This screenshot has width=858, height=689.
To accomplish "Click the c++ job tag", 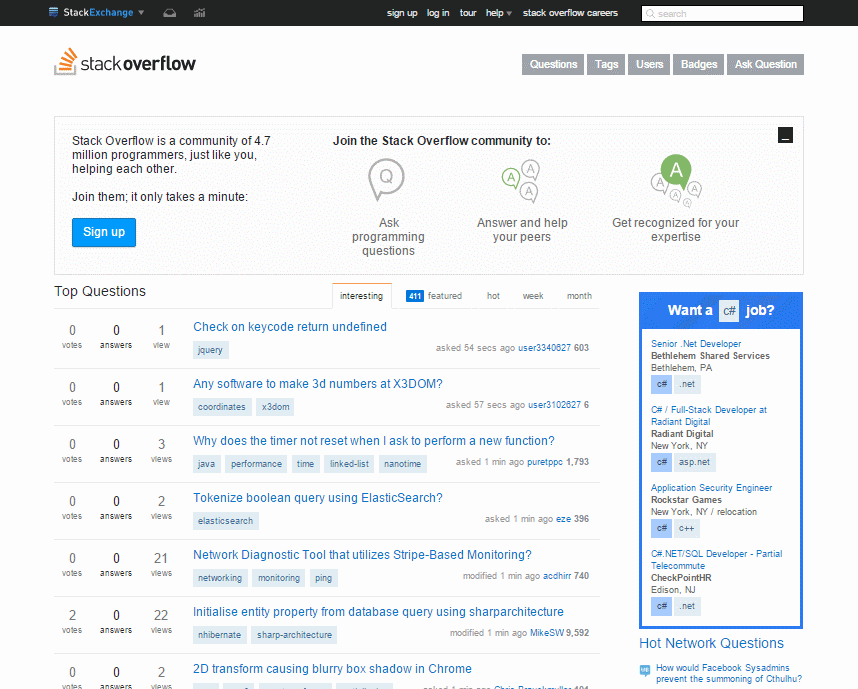I will click(687, 529).
